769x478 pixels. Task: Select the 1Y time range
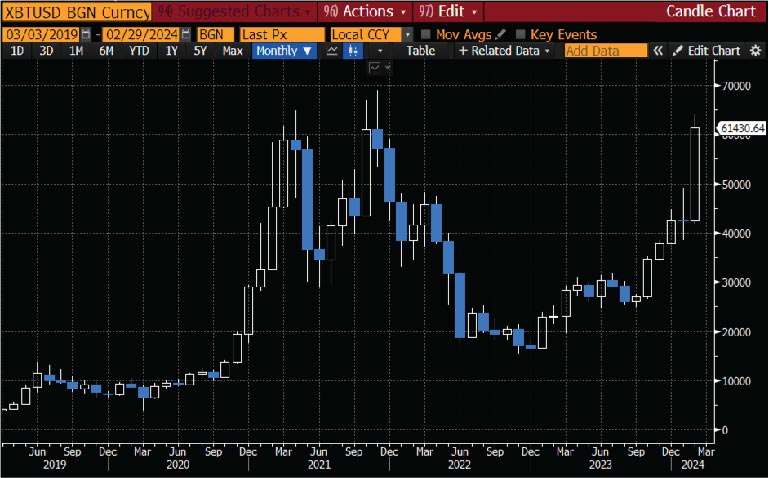point(171,51)
